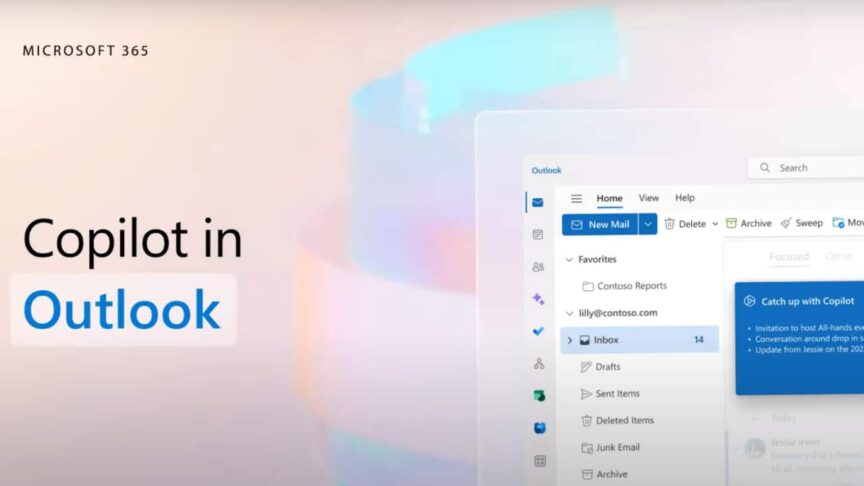
Task: Click the Sweep toolbar button
Action: [x=802, y=223]
